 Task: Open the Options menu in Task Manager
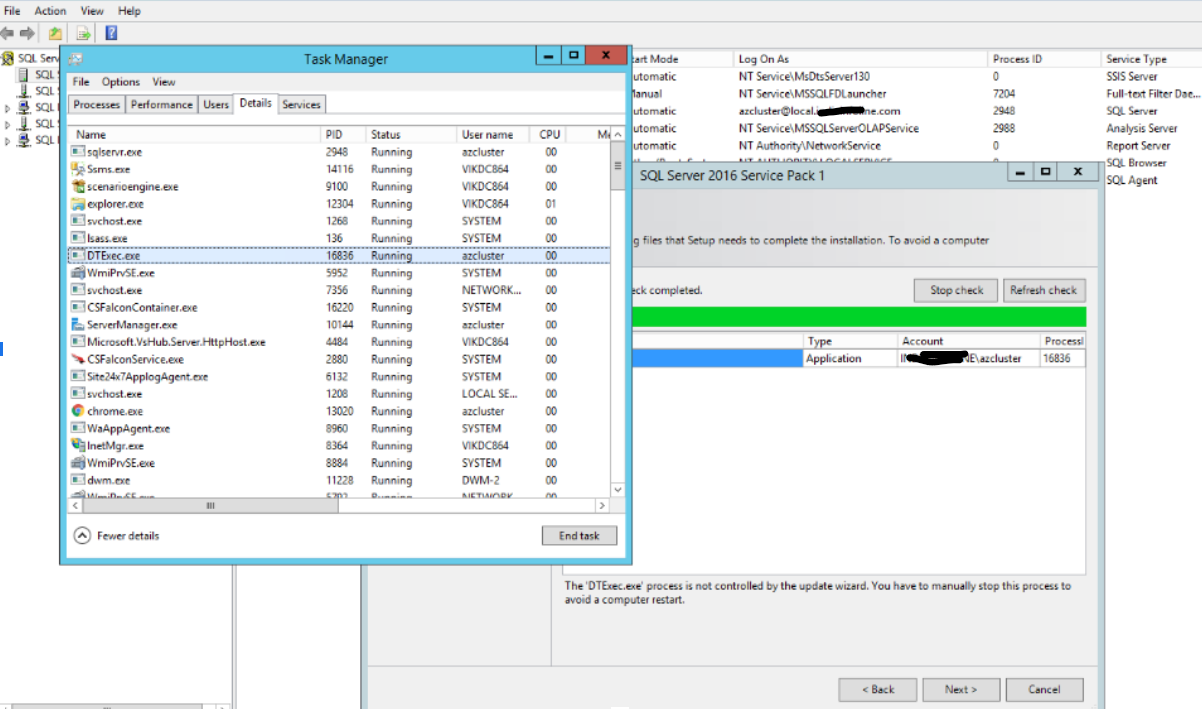(x=121, y=82)
